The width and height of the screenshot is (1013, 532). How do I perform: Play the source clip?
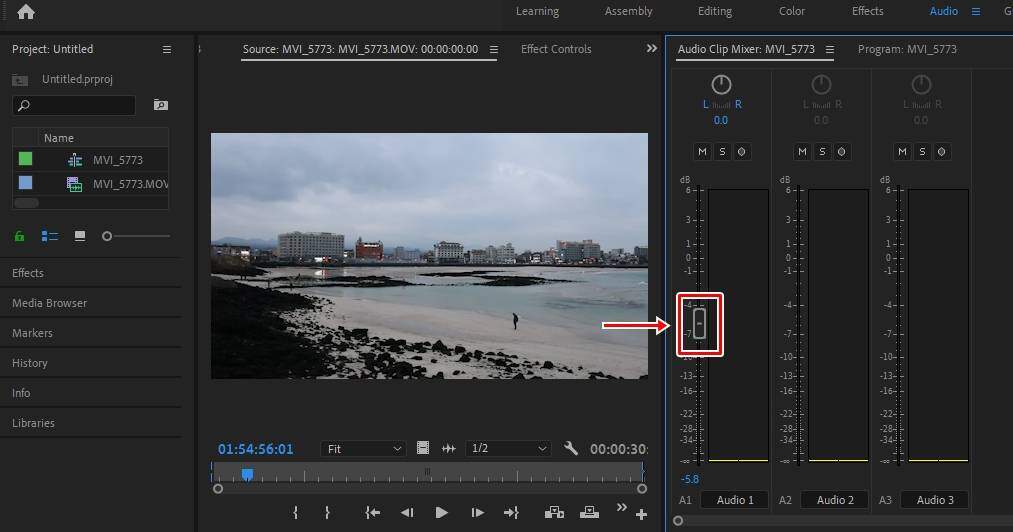coord(441,513)
